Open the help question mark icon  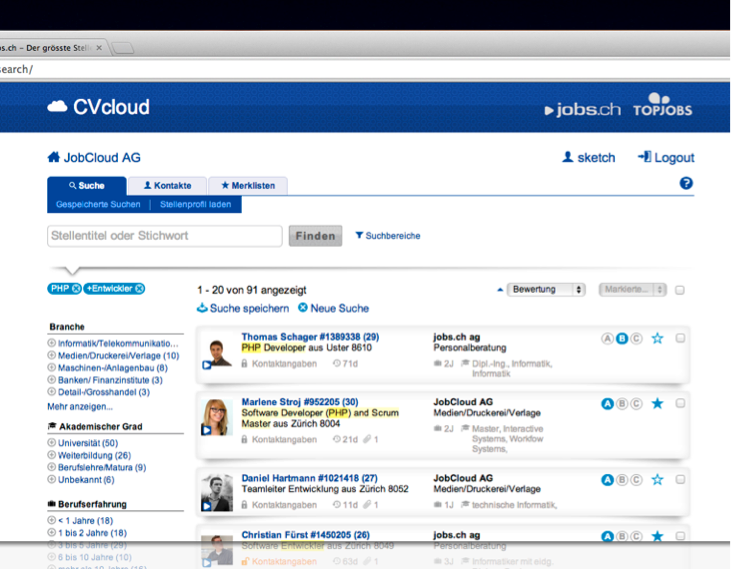(x=686, y=183)
